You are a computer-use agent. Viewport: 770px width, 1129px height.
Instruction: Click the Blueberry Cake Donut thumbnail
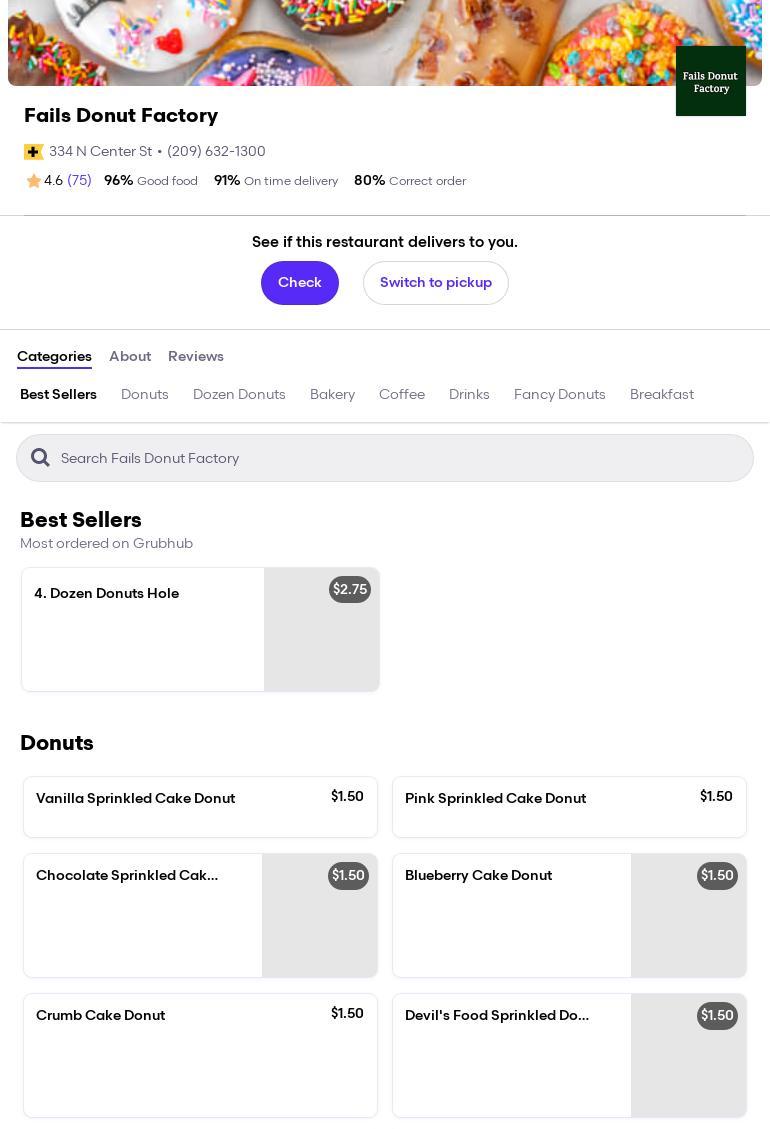(688, 915)
